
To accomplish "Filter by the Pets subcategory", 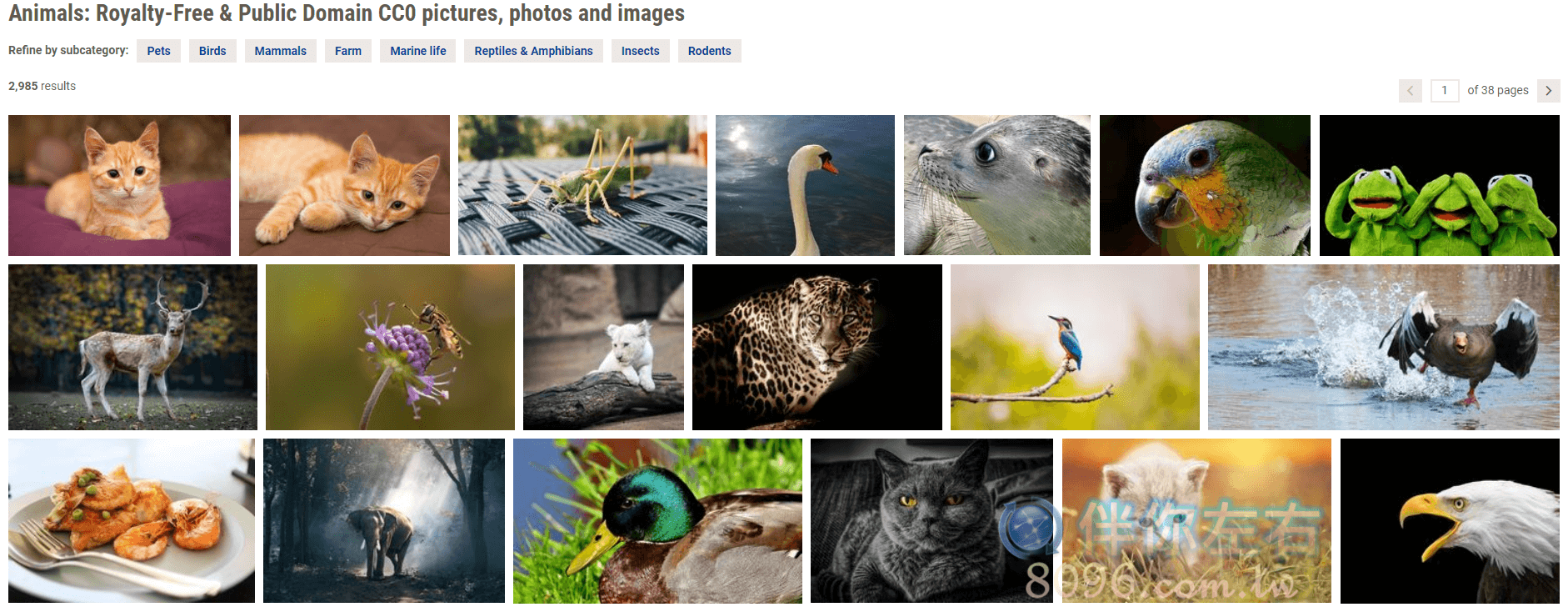I will tap(158, 51).
